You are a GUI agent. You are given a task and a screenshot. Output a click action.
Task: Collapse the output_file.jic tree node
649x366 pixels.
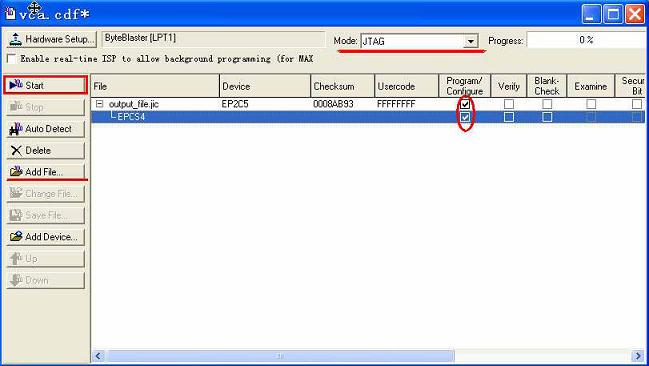[99, 104]
